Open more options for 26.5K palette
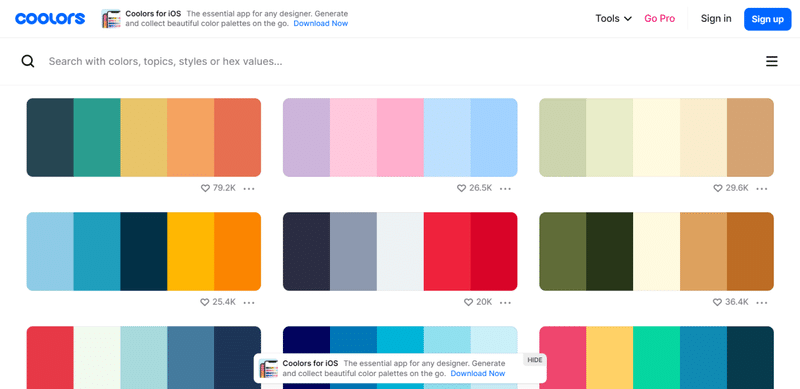The height and width of the screenshot is (389, 800). (x=505, y=189)
